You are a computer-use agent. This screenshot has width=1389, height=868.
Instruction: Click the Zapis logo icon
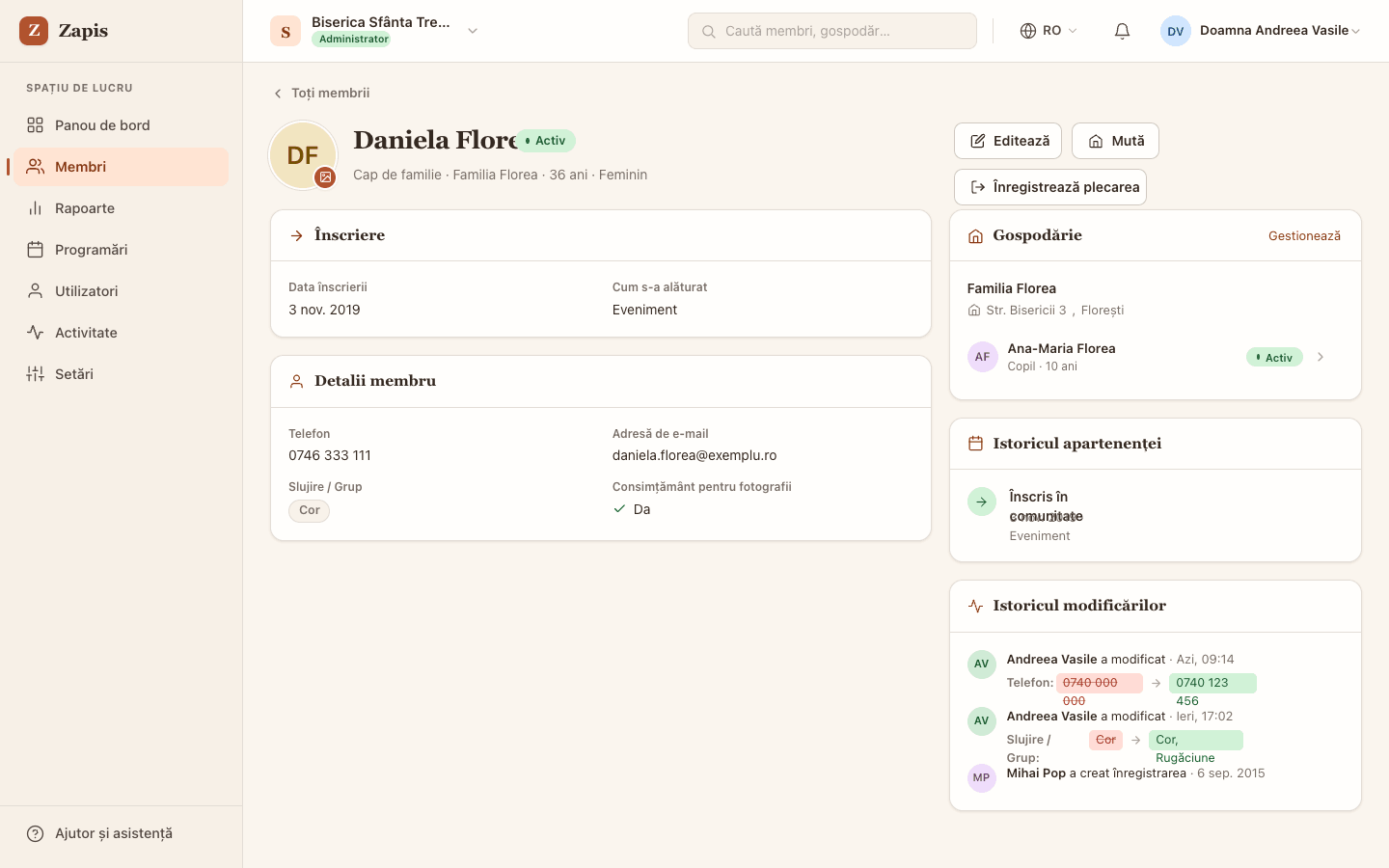pos(34,31)
